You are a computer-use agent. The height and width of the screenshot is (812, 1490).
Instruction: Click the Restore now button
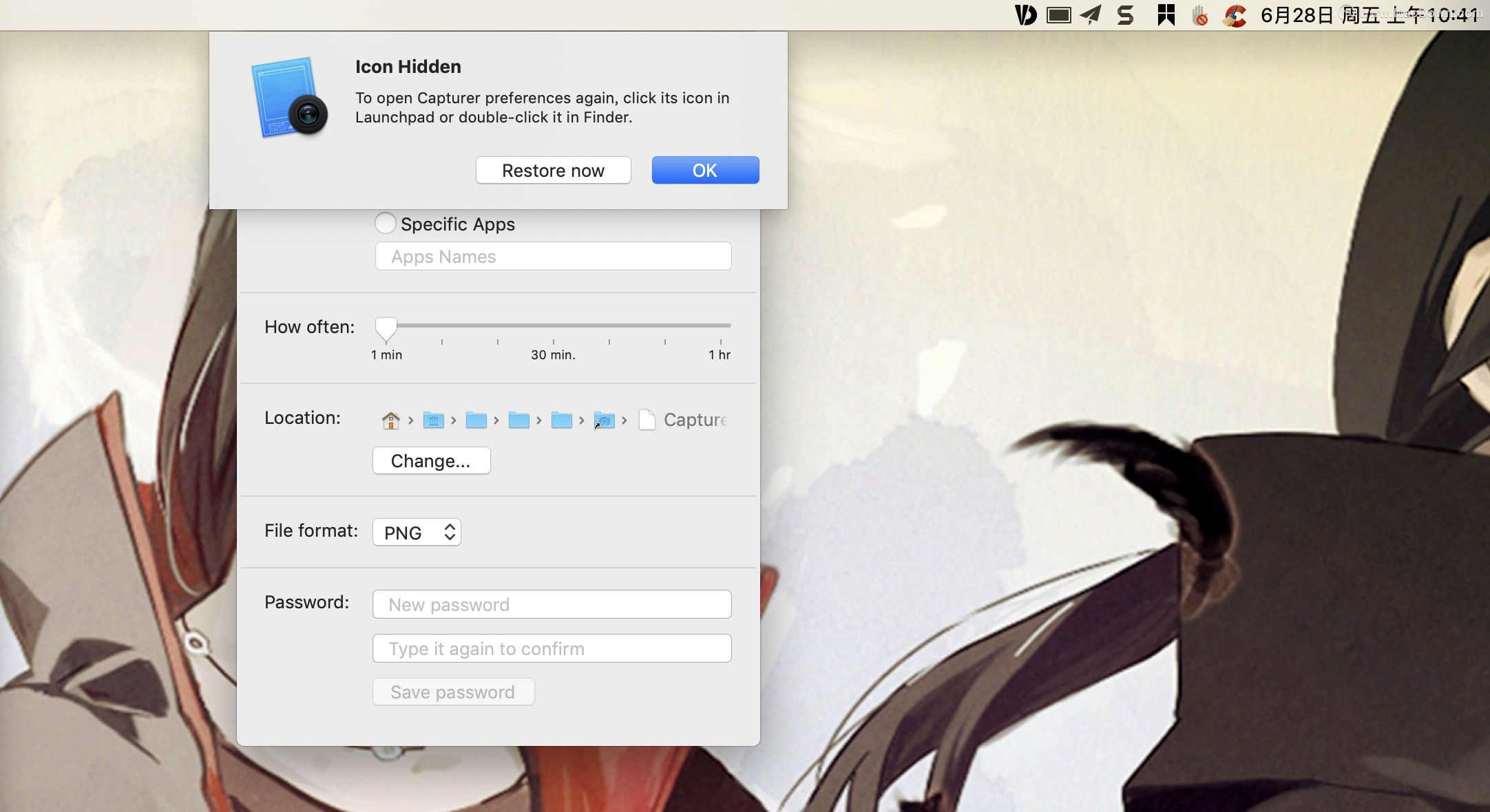(x=553, y=170)
